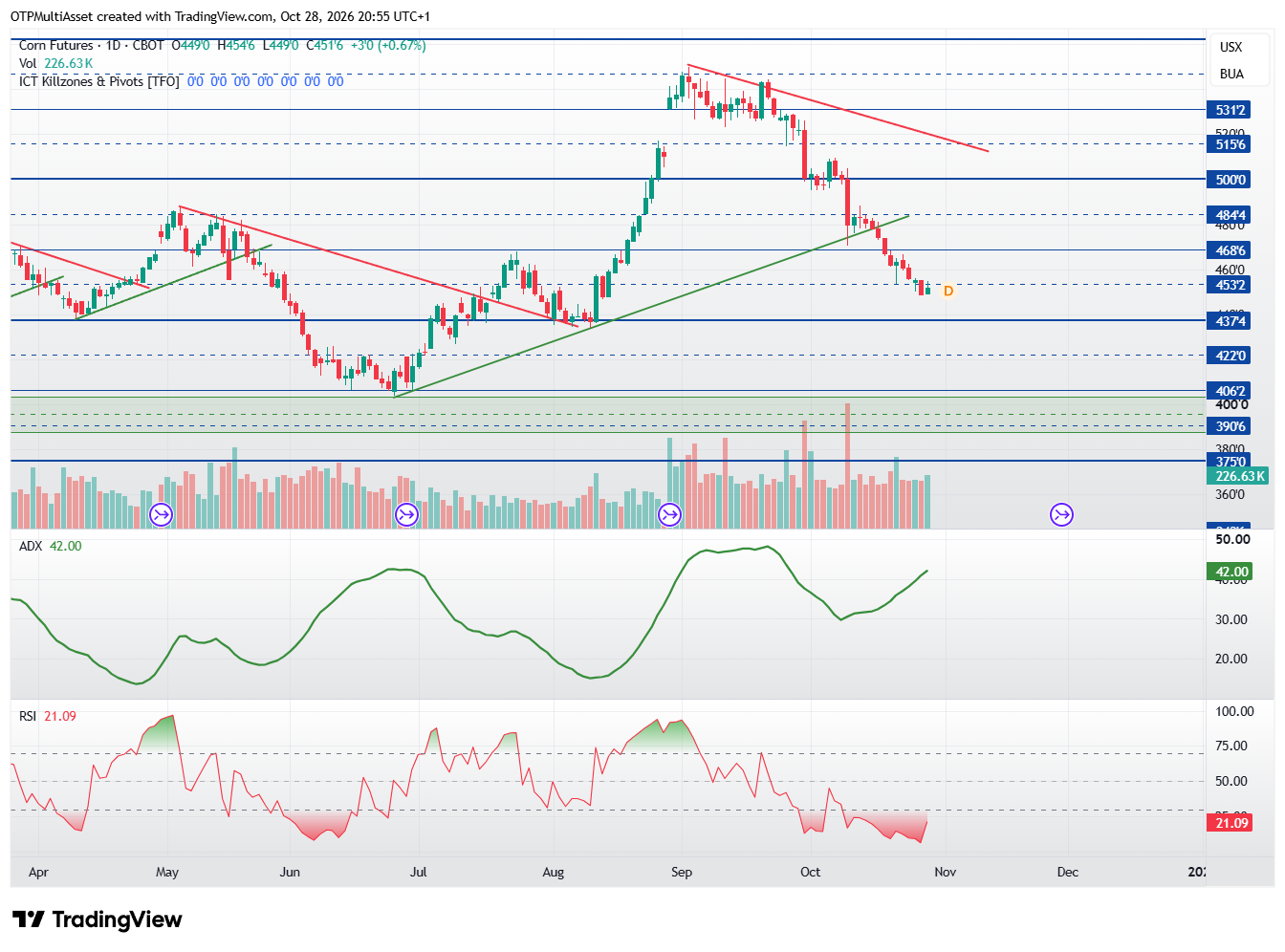Click the Apr label on the time axis
1285x952 pixels.
(38, 872)
